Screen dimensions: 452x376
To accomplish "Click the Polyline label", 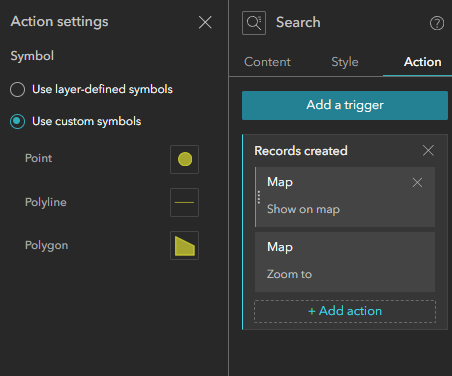I will pyautogui.click(x=46, y=202).
